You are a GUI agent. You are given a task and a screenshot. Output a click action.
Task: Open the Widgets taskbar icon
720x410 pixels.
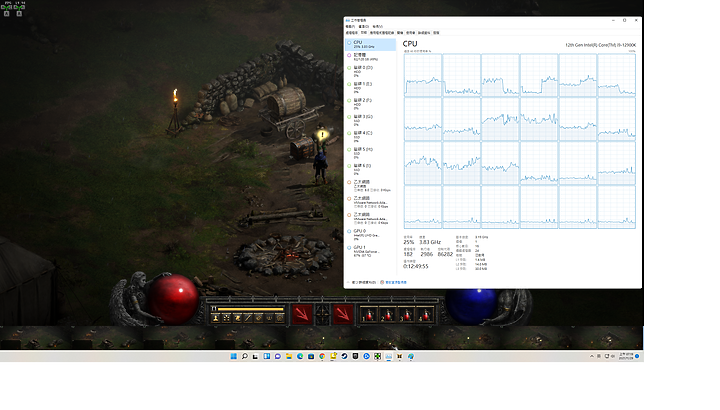tap(267, 356)
